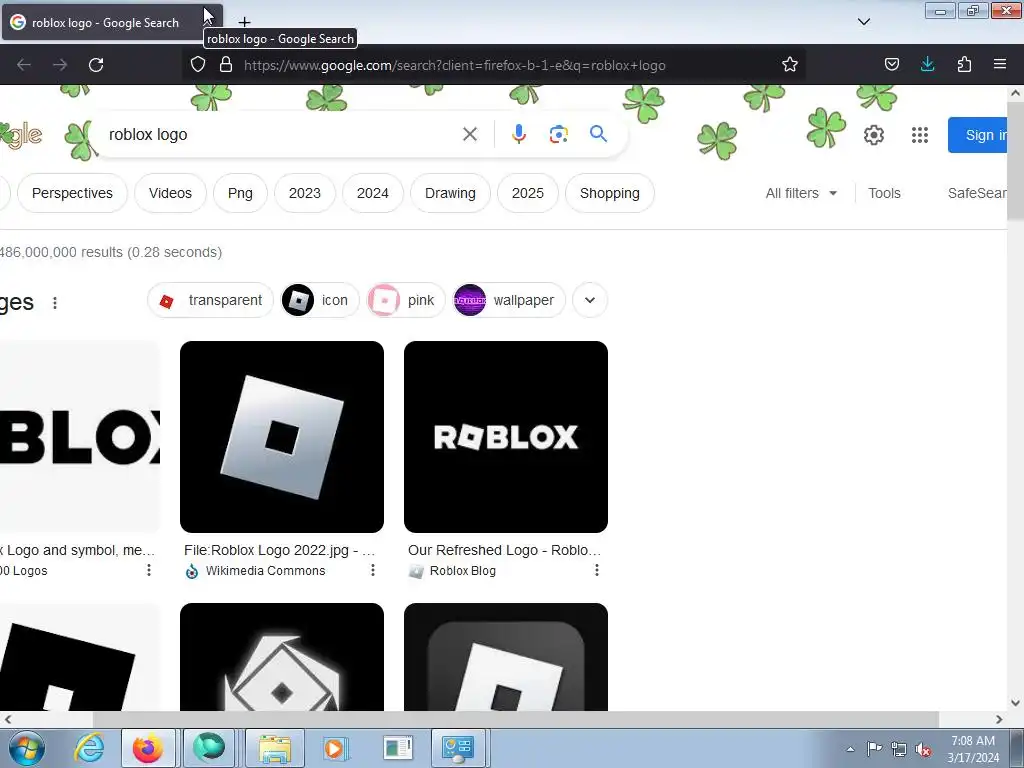Show hidden system tray icons
This screenshot has width=1024, height=768.
[x=850, y=749]
